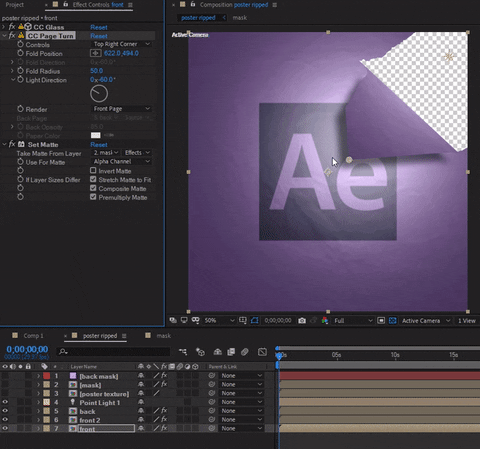Click the search icon in the timeline
The width and height of the screenshot is (480, 449).
pyautogui.click(x=62, y=351)
